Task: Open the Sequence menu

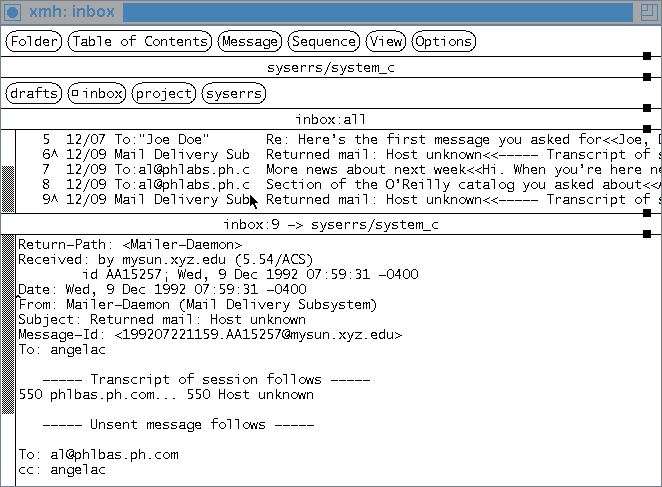Action: [x=324, y=41]
